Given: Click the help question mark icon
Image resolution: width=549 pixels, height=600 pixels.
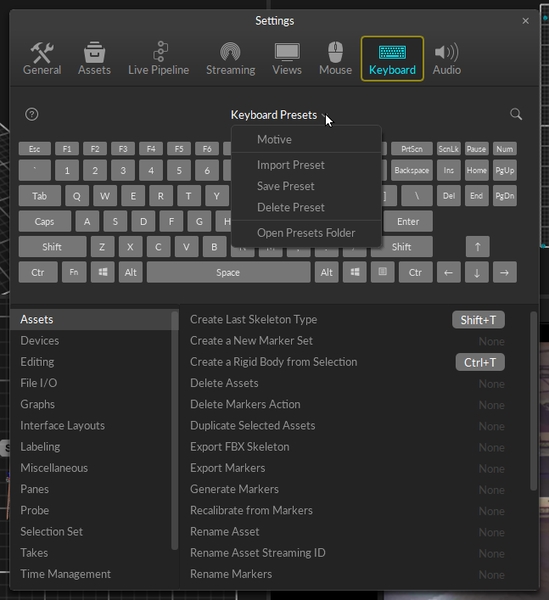Looking at the screenshot, I should pyautogui.click(x=32, y=114).
